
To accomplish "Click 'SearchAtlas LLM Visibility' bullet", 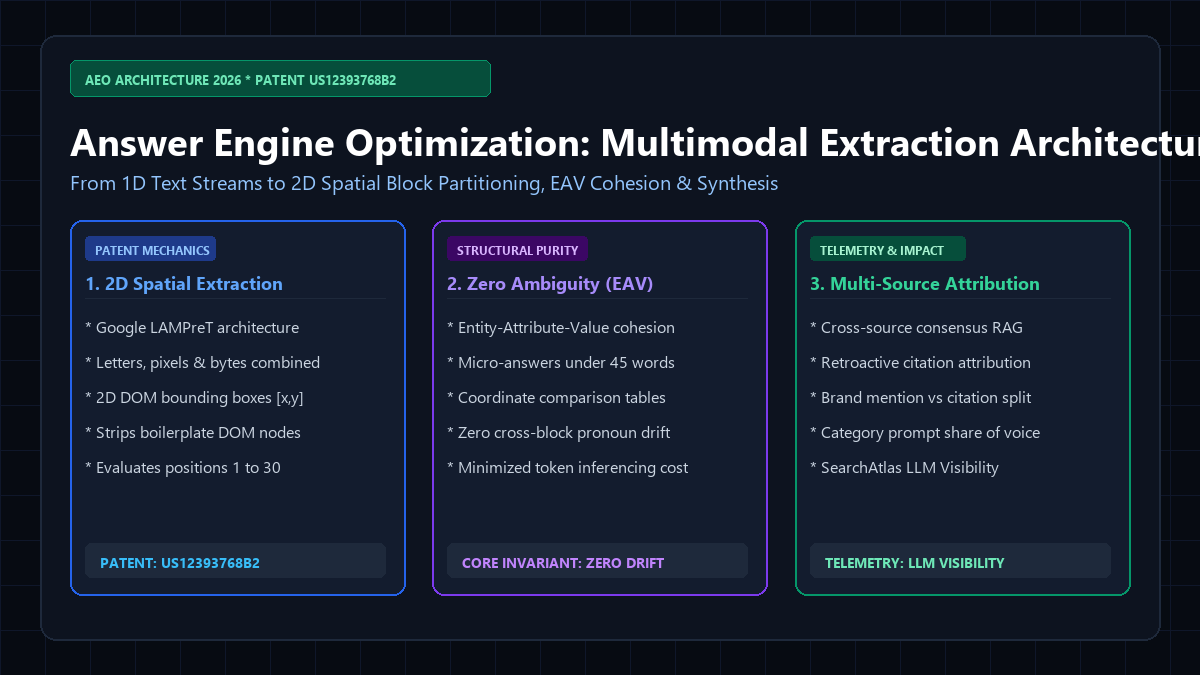I will point(904,468).
